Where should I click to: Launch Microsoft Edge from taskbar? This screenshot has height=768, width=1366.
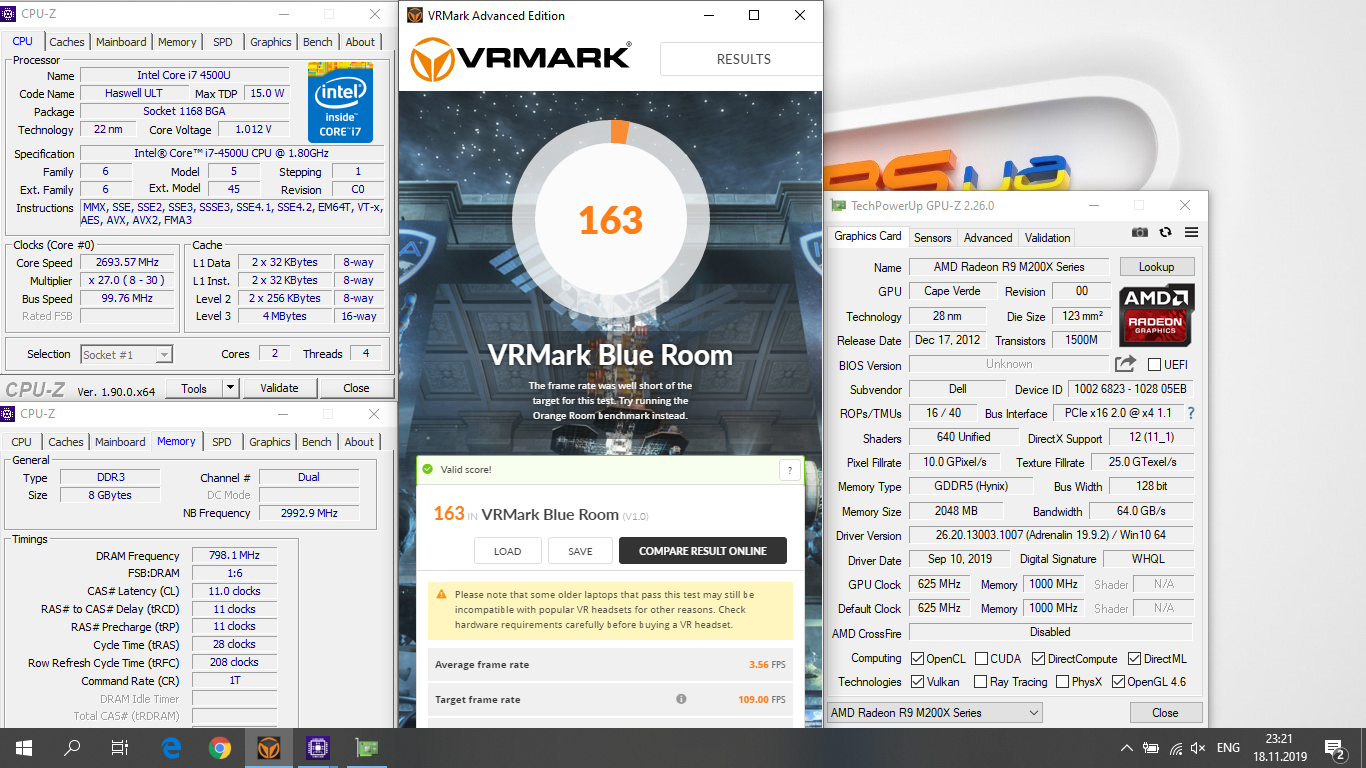coord(171,747)
